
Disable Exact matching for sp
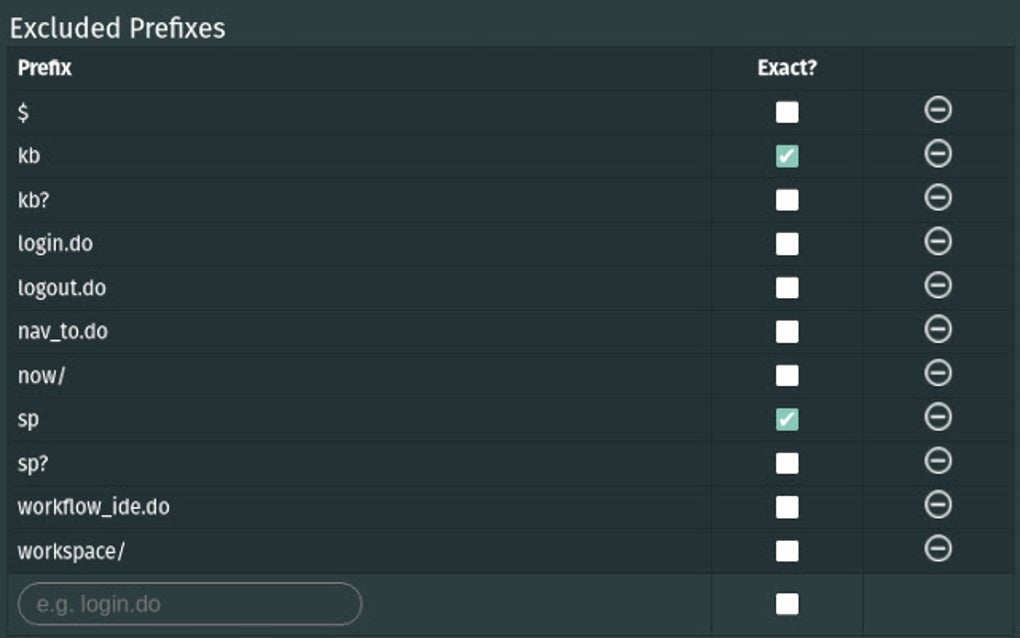pyautogui.click(x=786, y=419)
